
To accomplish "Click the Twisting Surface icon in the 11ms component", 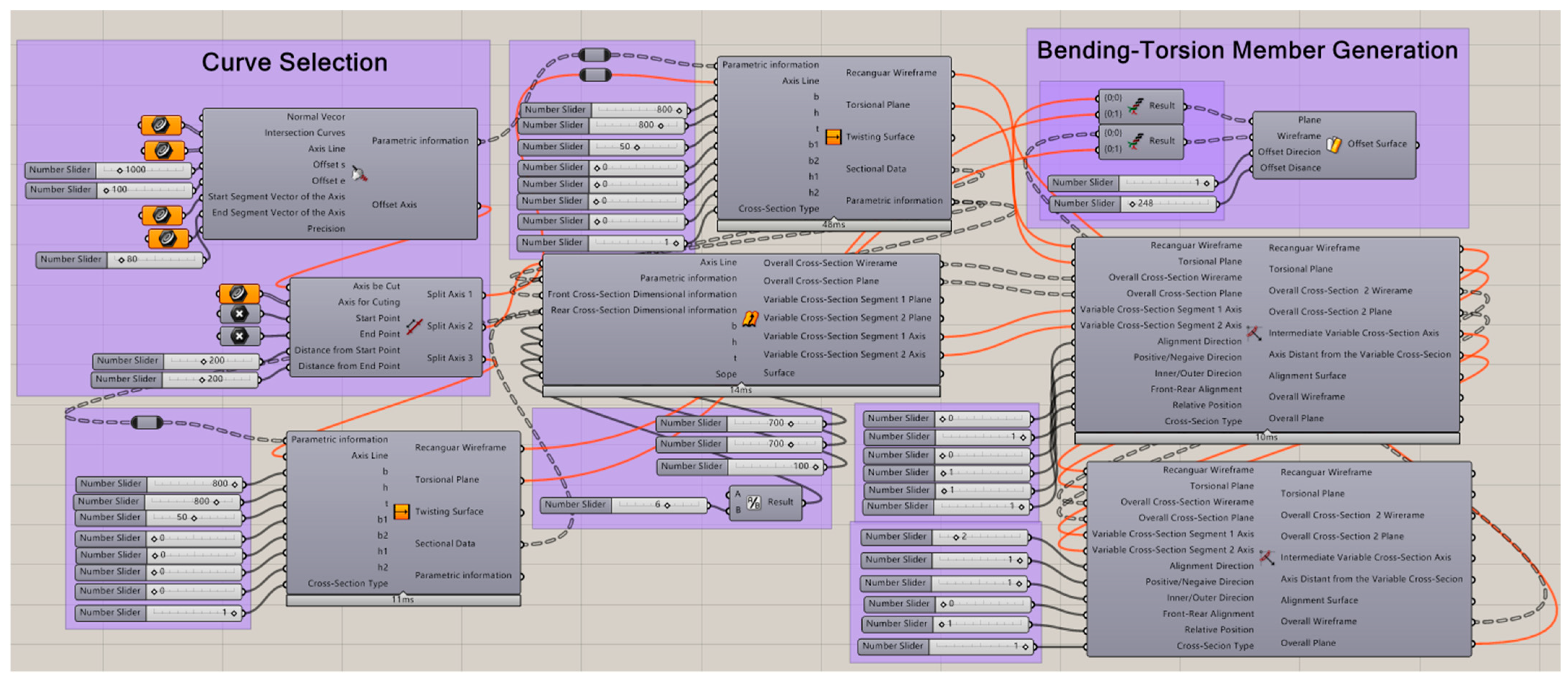I will 401,512.
